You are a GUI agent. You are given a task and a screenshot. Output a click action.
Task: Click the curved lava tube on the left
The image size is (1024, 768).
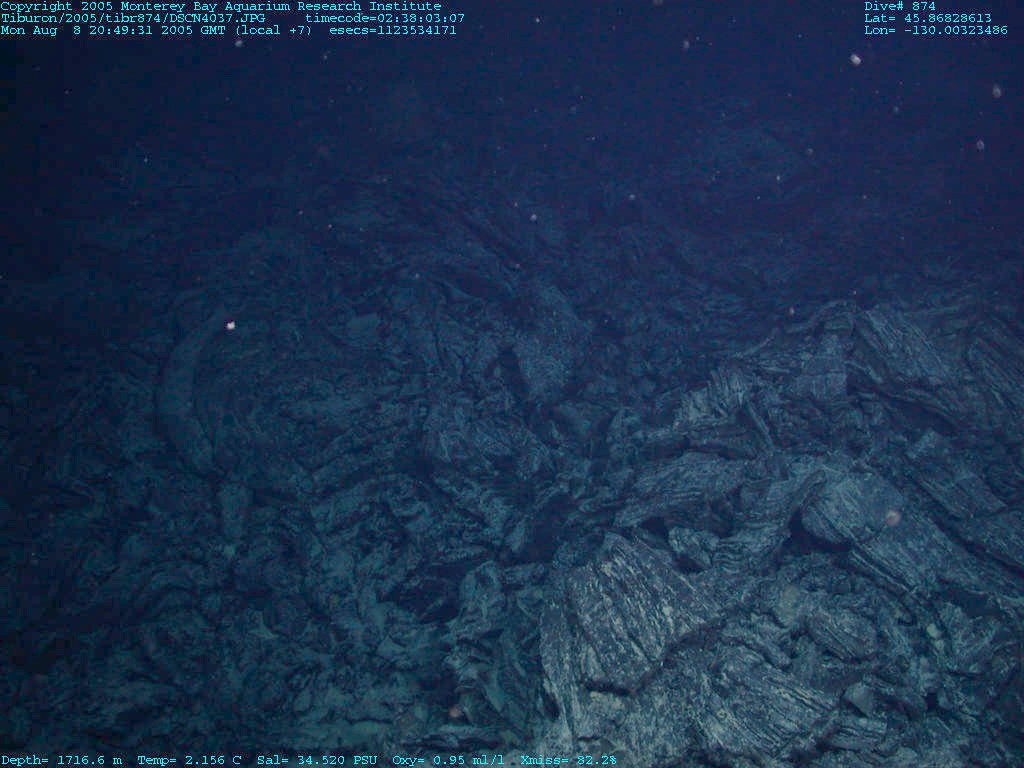(180, 400)
